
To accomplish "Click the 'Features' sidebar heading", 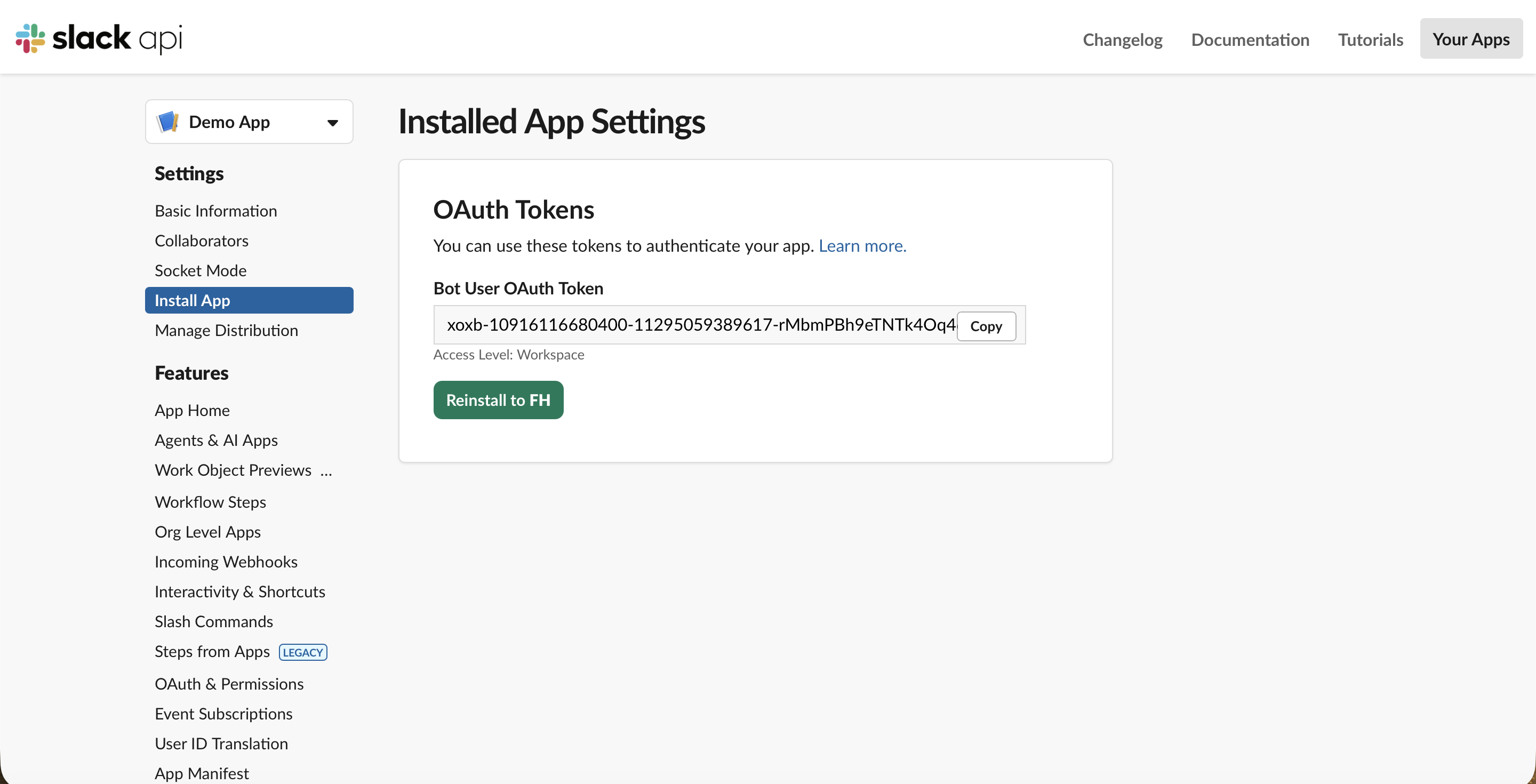I will coord(191,373).
